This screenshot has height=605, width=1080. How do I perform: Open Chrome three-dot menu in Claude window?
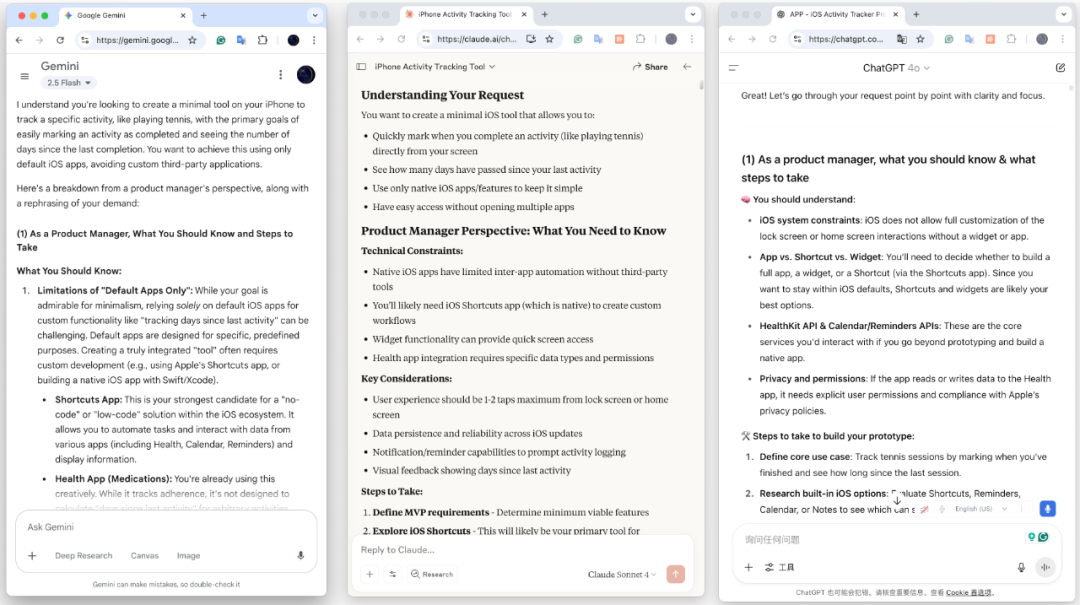click(692, 39)
